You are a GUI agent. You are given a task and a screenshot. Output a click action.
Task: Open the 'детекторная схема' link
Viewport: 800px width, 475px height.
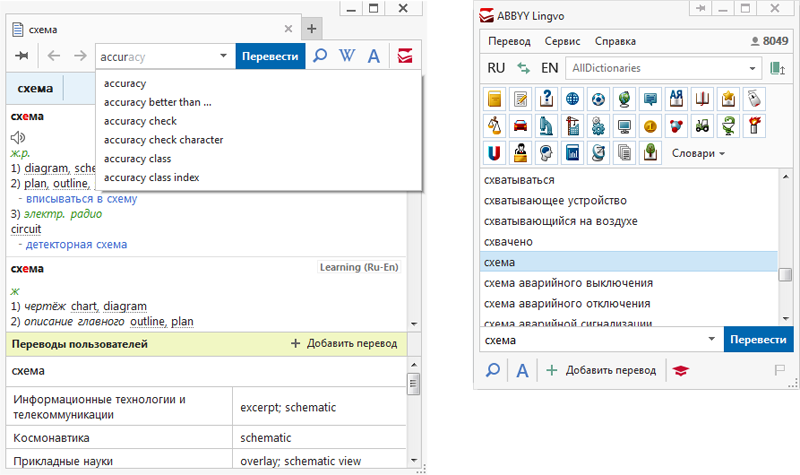coord(77,244)
